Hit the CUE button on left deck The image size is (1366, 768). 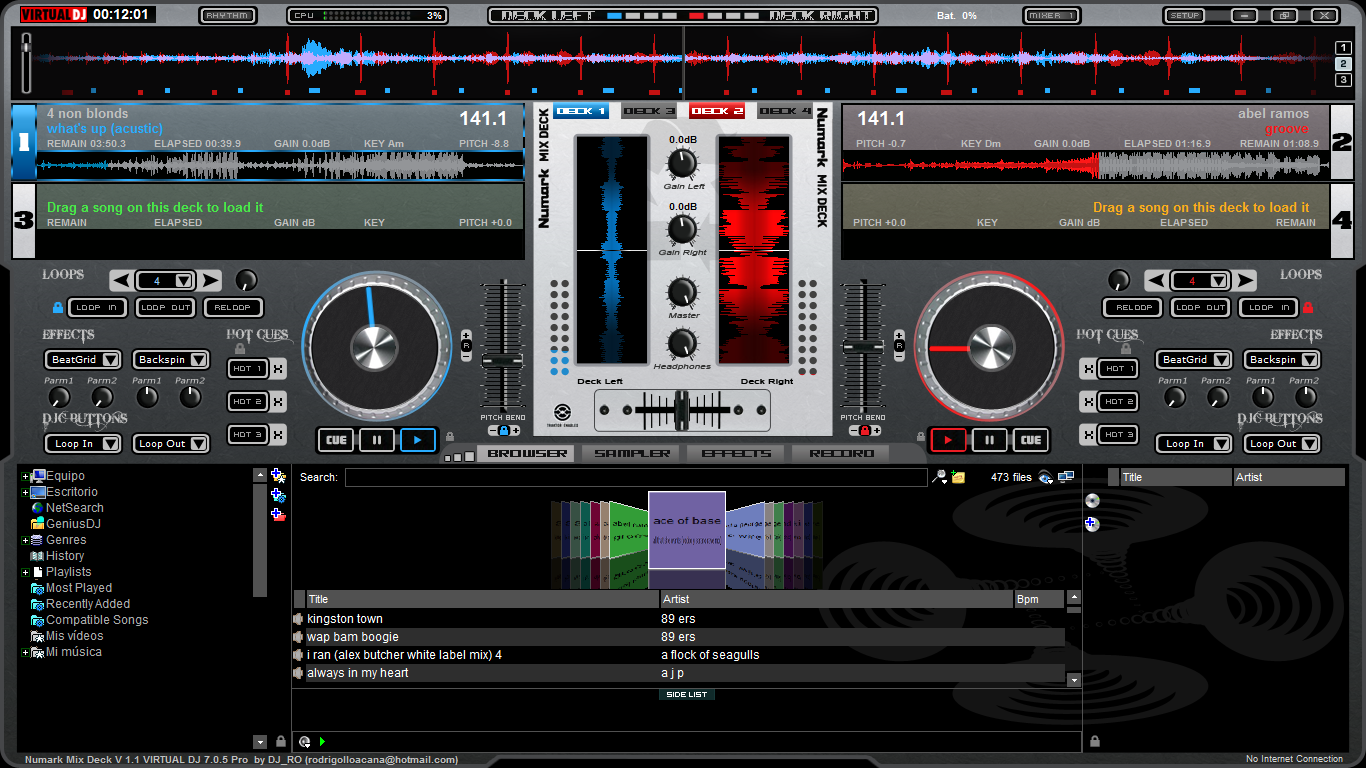[x=336, y=440]
